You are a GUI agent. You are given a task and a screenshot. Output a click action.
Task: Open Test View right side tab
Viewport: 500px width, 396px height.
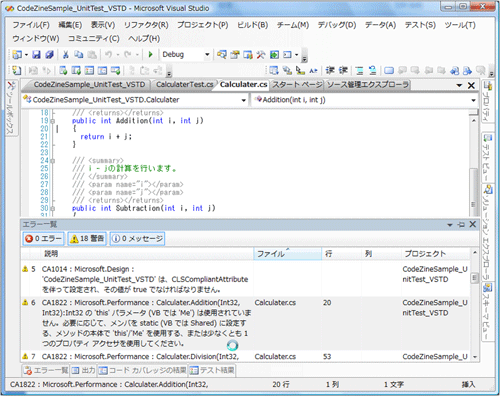coord(488,157)
